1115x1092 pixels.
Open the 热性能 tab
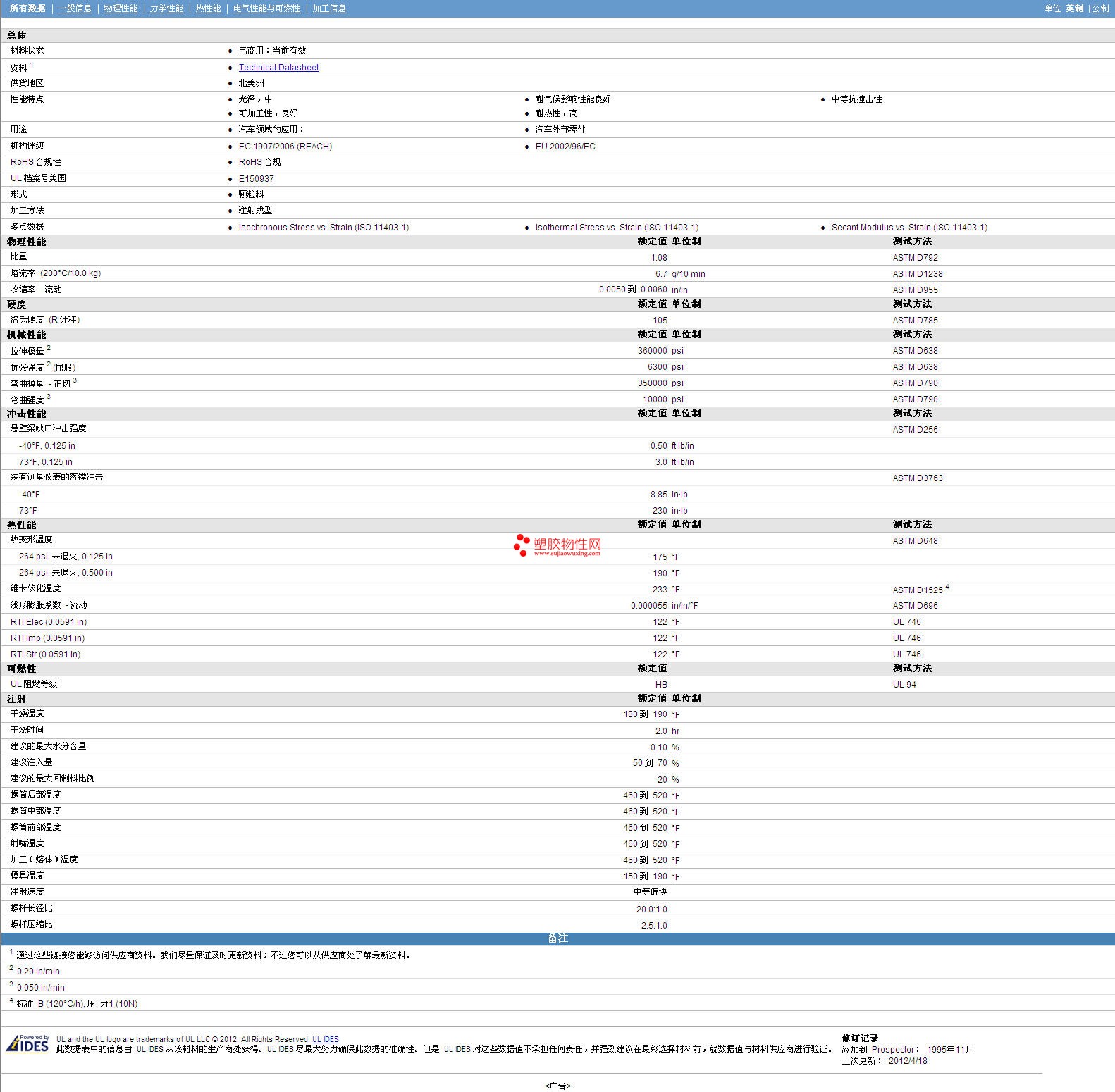pyautogui.click(x=208, y=8)
